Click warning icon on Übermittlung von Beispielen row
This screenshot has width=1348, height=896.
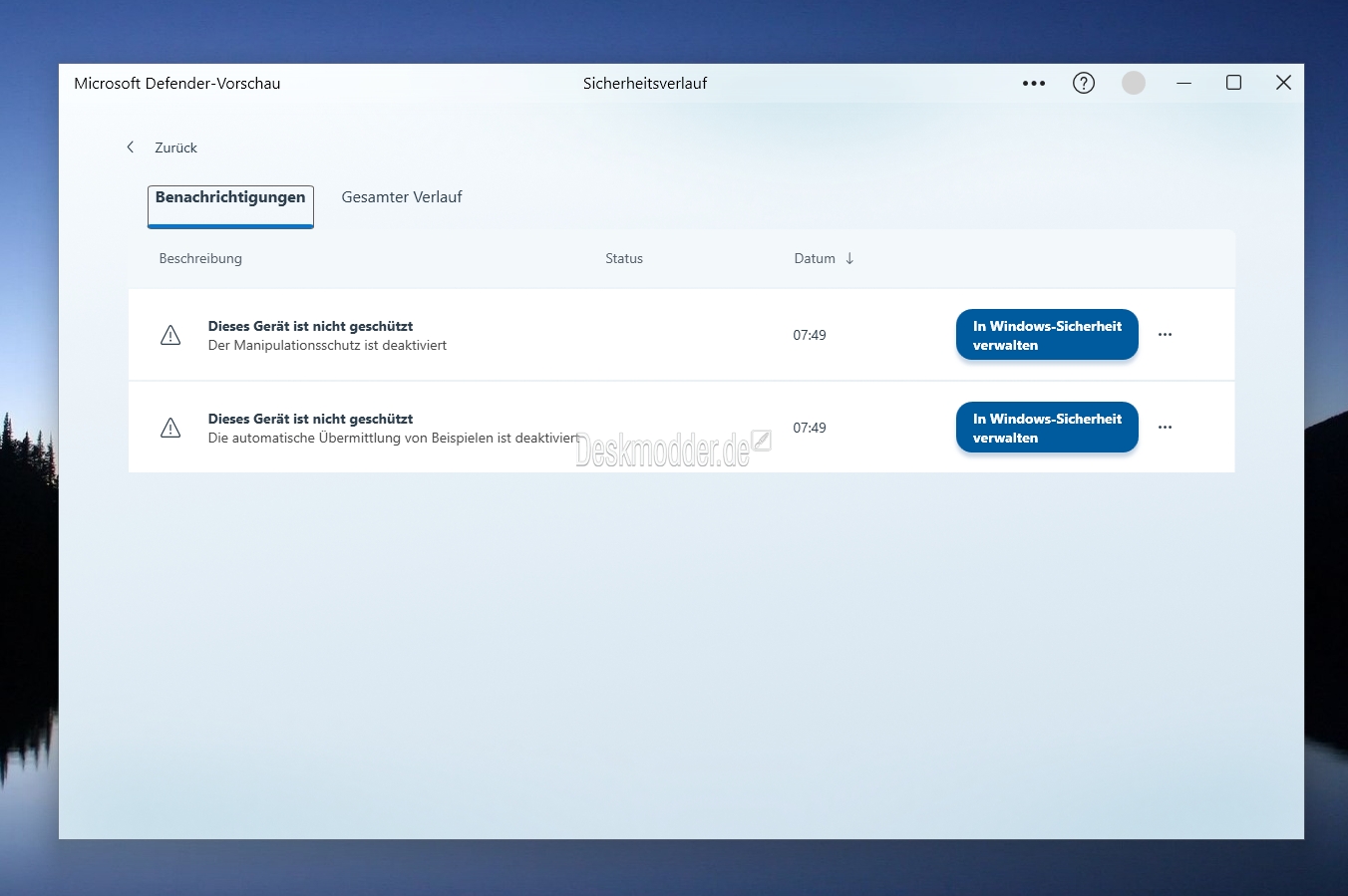point(170,428)
